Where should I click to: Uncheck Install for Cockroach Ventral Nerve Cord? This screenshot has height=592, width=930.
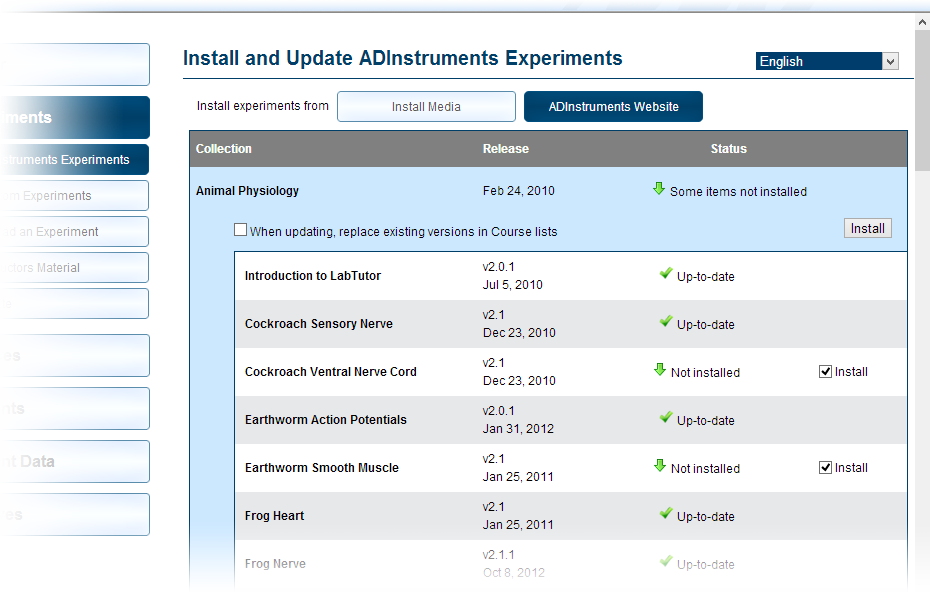point(825,371)
